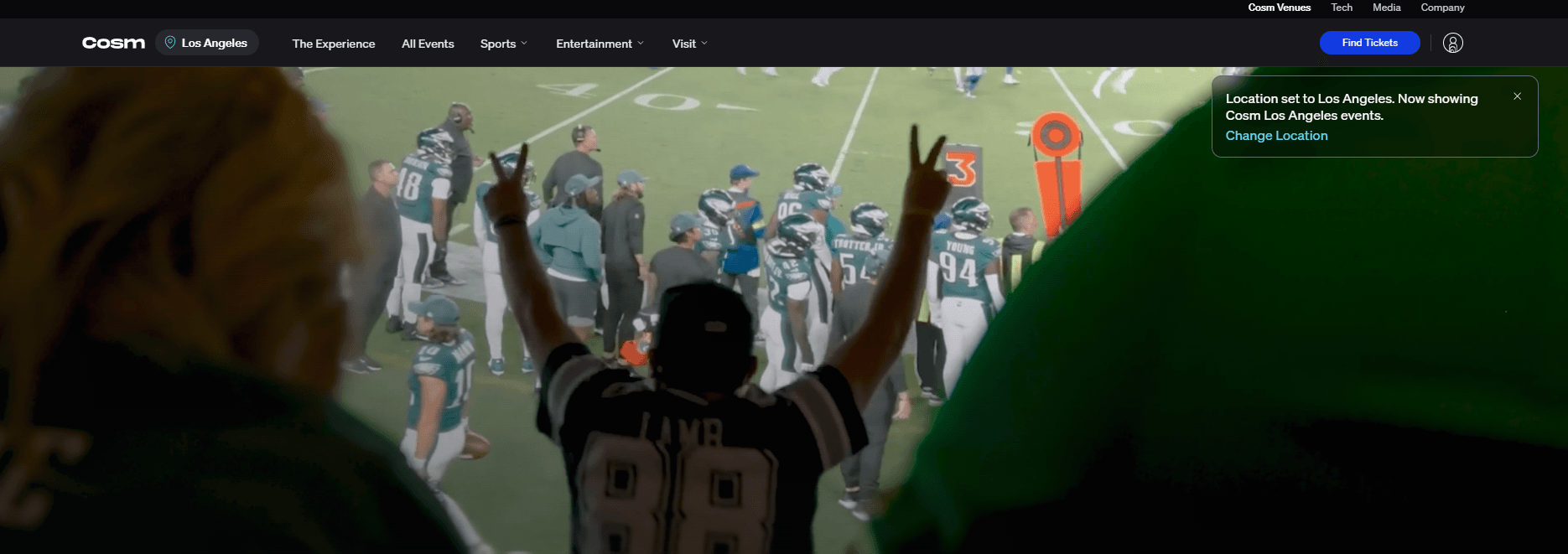Open the Visit dropdown menu
Image resolution: width=1568 pixels, height=554 pixels.
(689, 44)
